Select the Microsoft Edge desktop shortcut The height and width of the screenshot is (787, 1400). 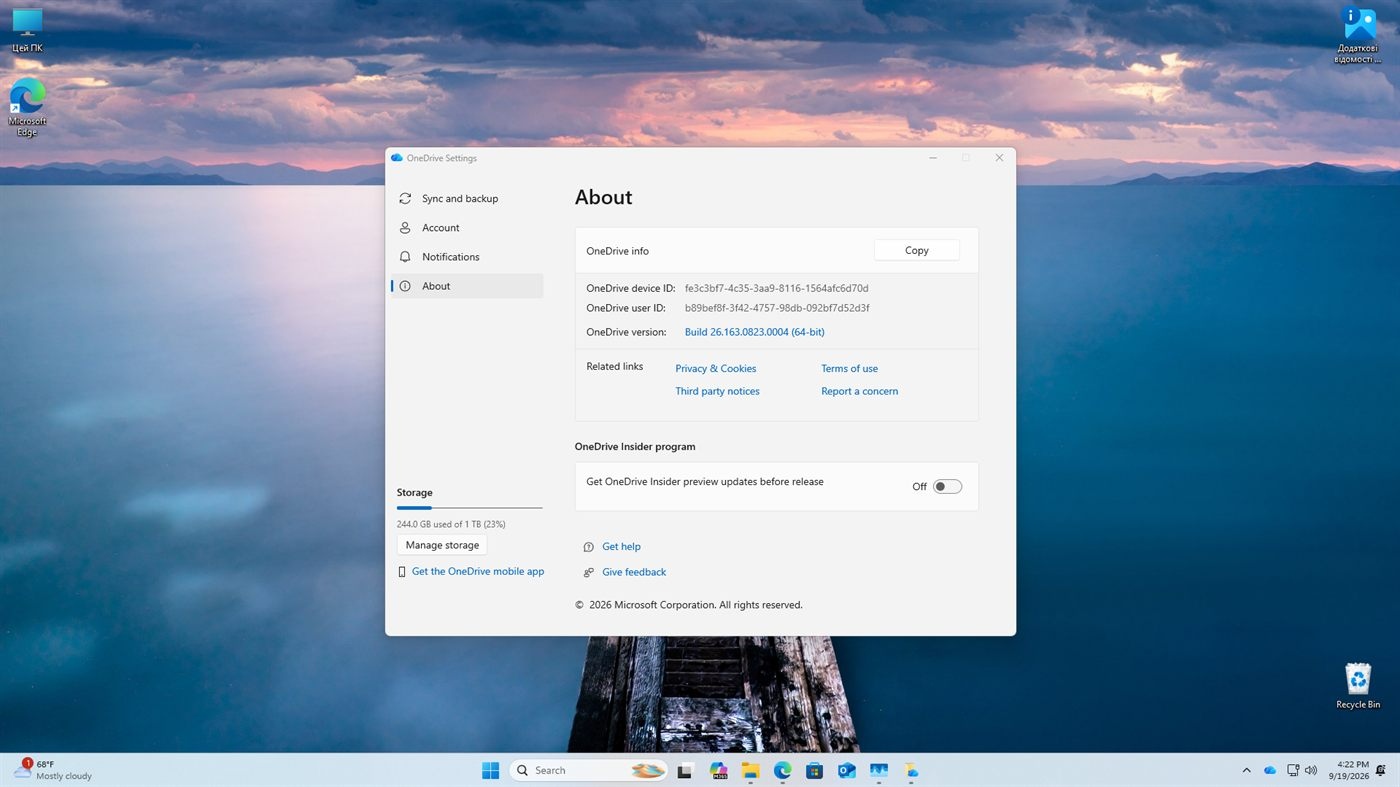(27, 107)
